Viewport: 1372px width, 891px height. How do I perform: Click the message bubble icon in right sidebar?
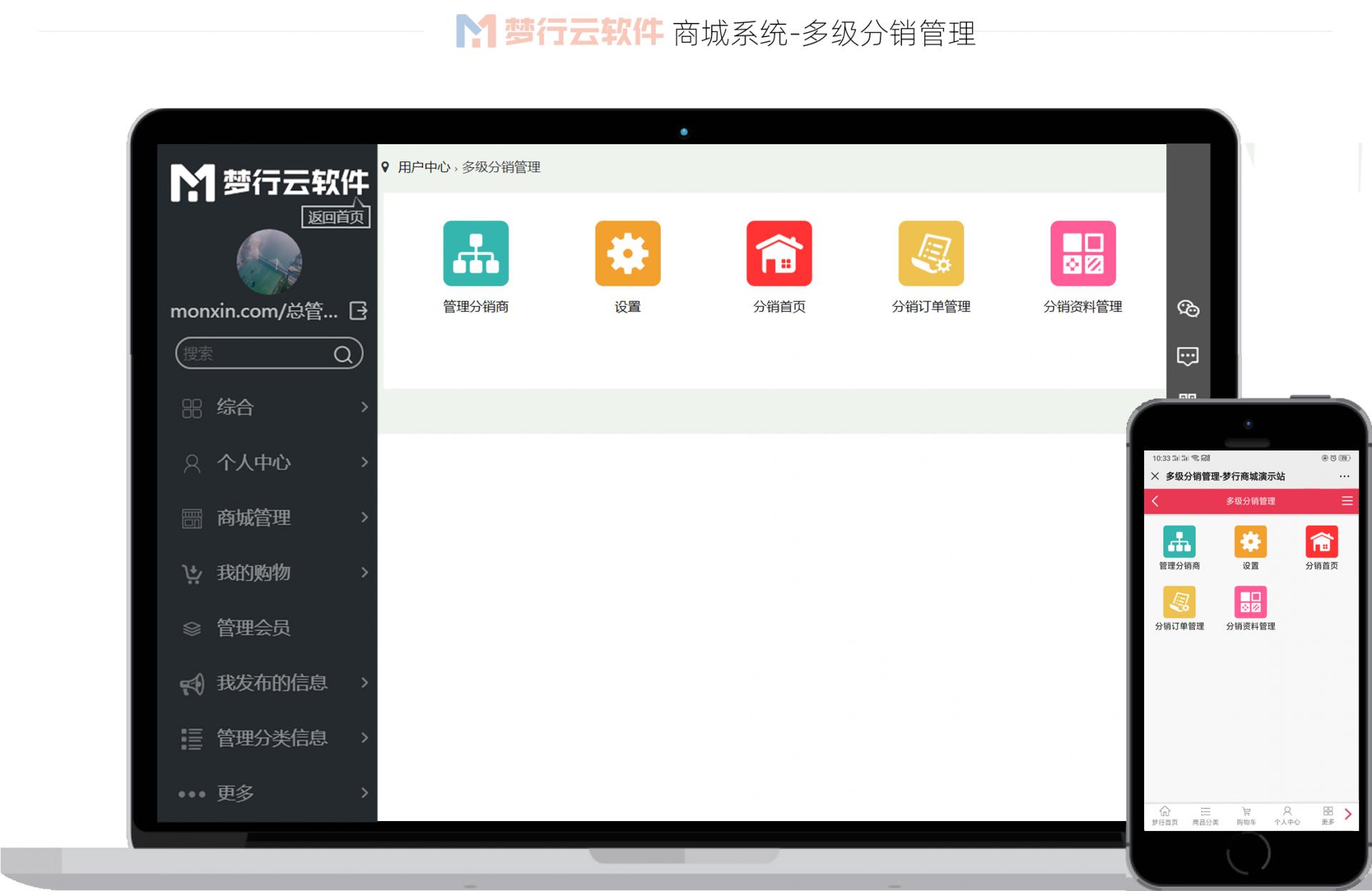click(x=1188, y=356)
